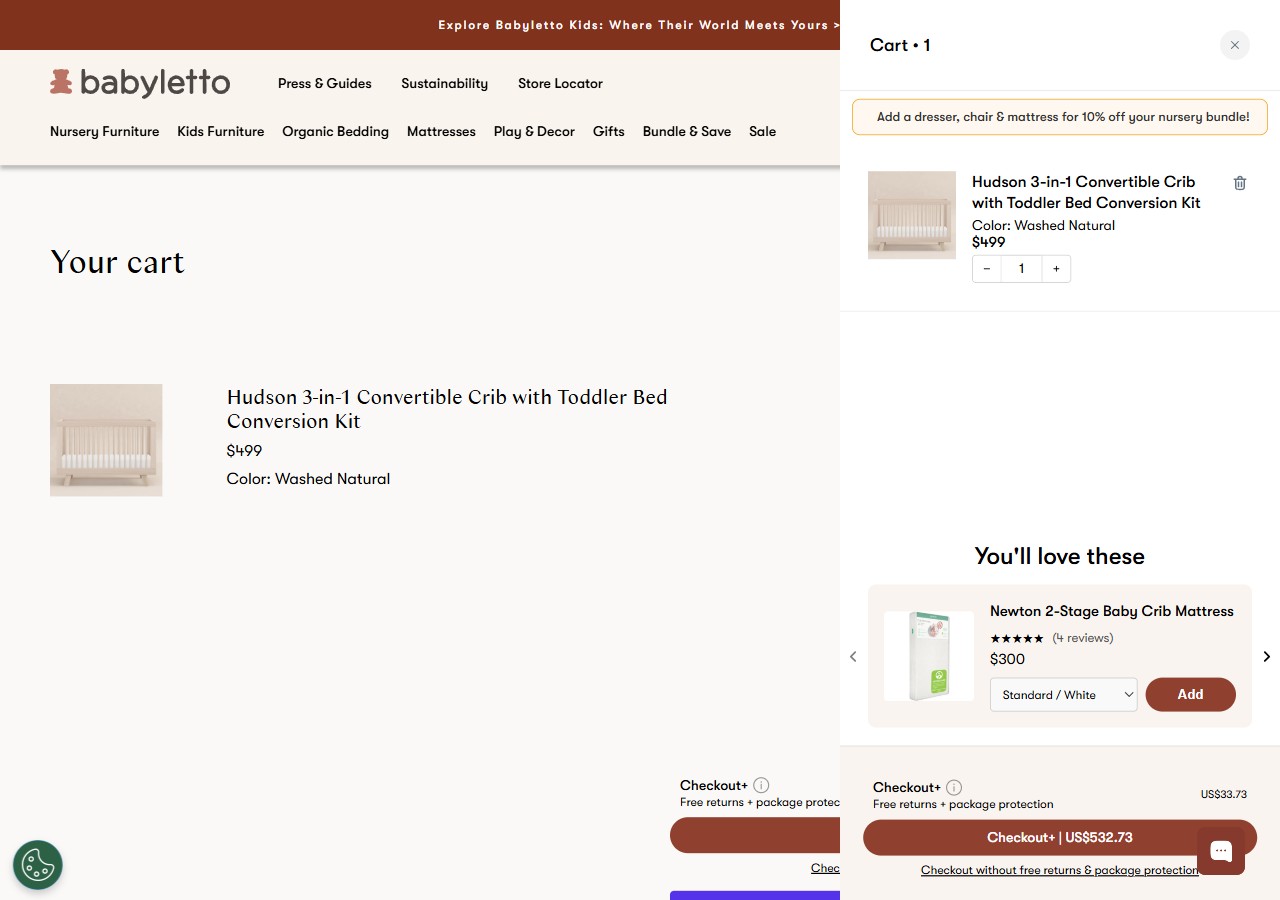Decrease the Hudson crib quantity
Image resolution: width=1280 pixels, height=900 pixels.
(987, 269)
